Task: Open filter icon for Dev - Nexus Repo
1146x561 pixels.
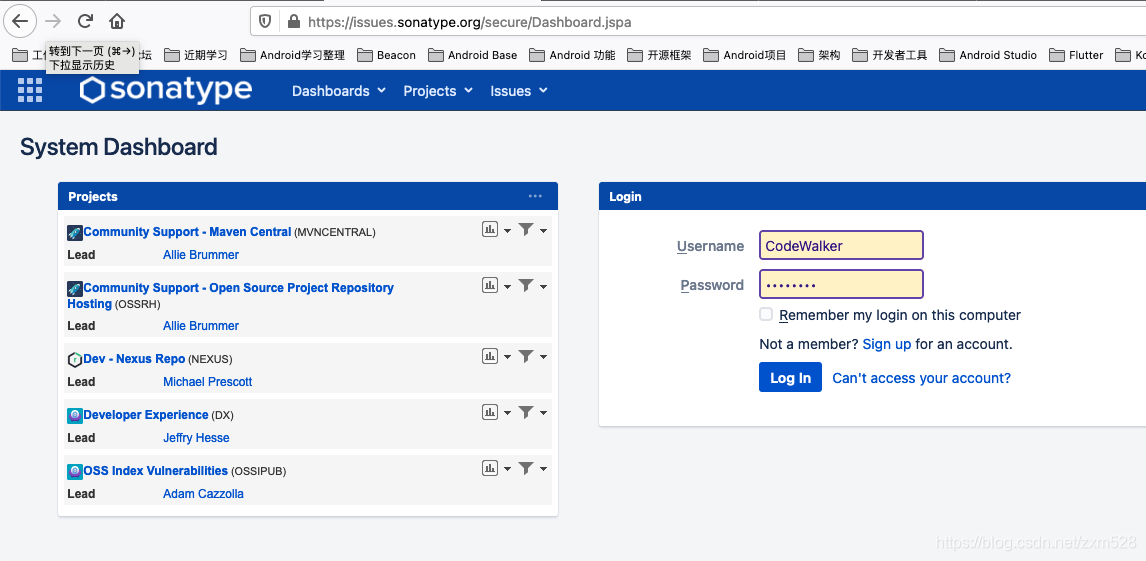Action: pyautogui.click(x=525, y=356)
